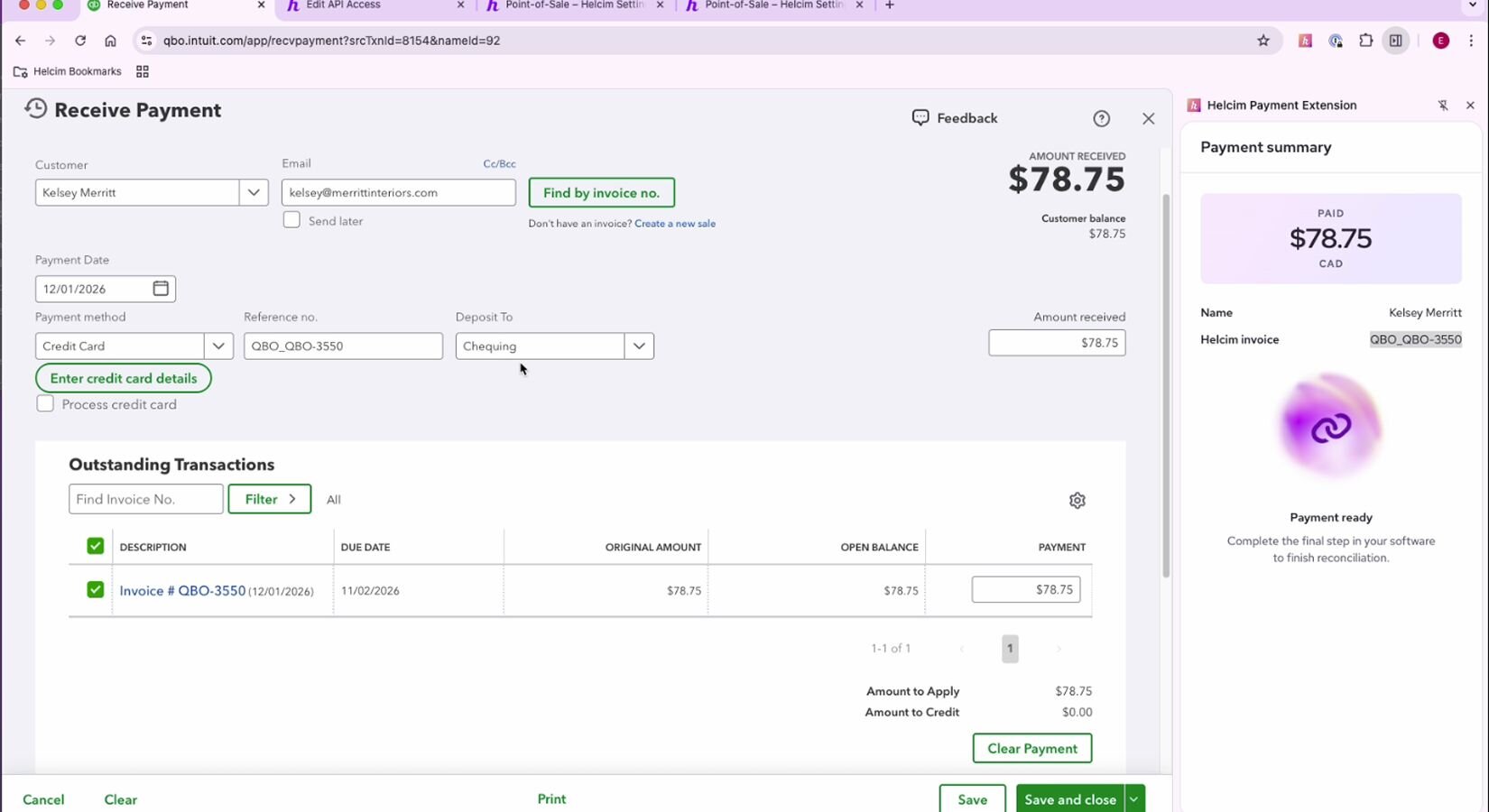Open the Payment method dropdown
This screenshot has width=1489, height=812.
click(x=218, y=346)
